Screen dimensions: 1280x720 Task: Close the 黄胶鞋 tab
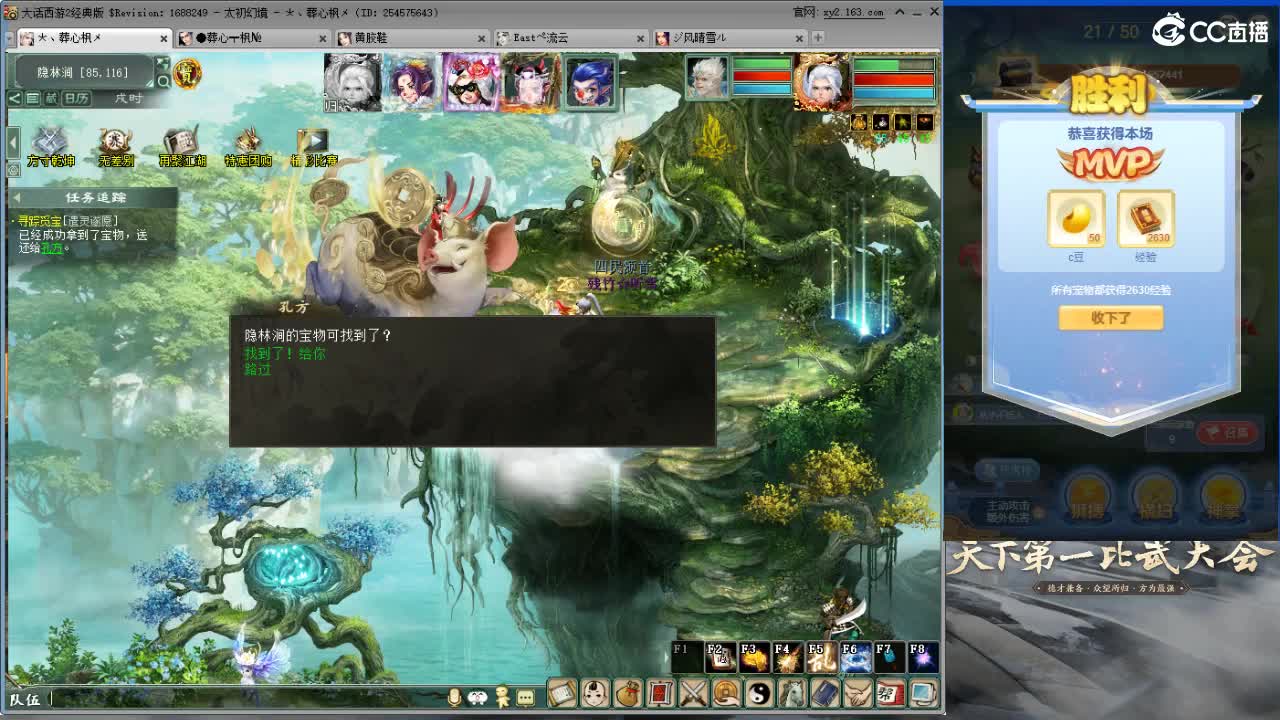481,38
